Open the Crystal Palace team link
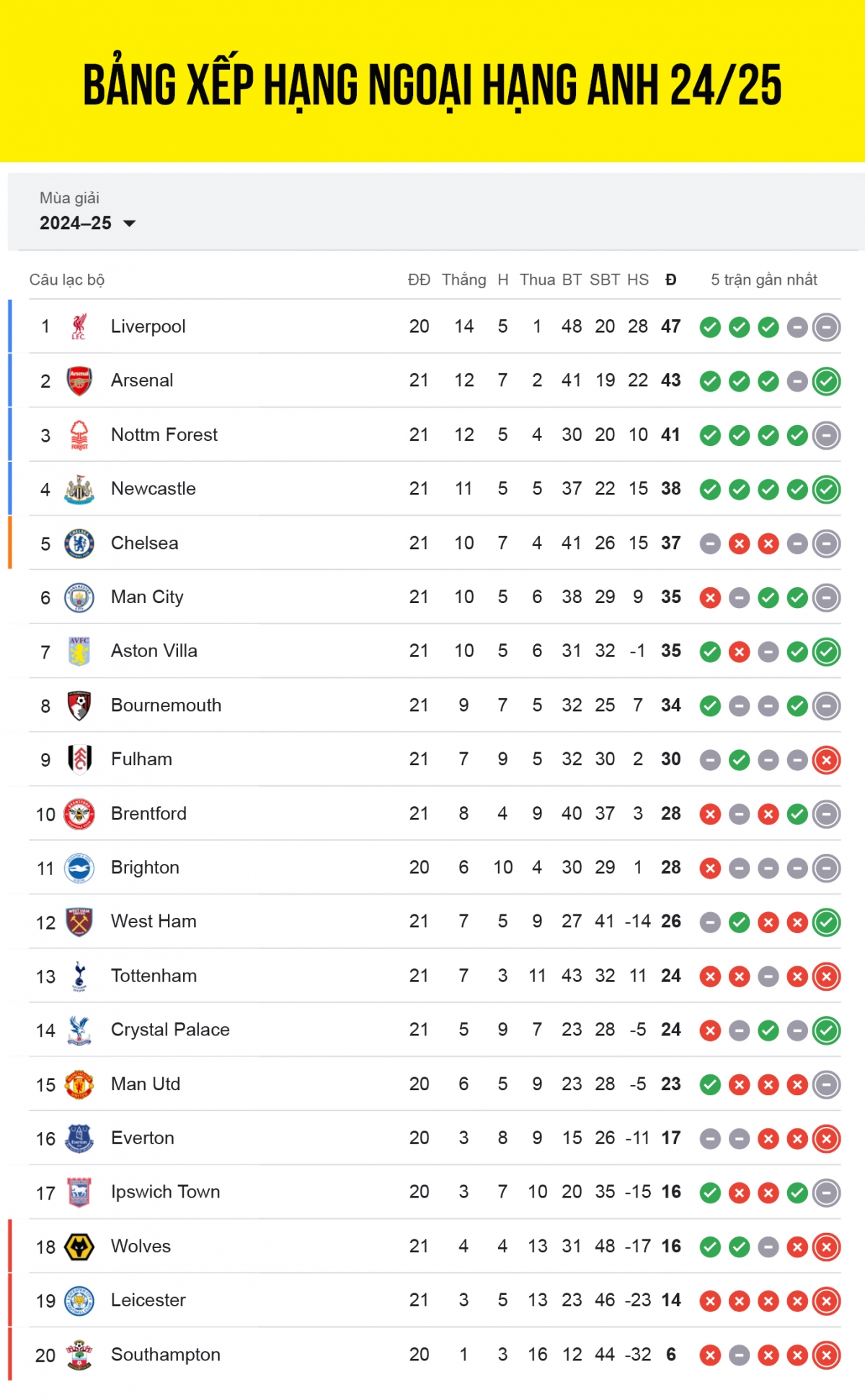Image resolution: width=865 pixels, height=1400 pixels. point(170,1030)
